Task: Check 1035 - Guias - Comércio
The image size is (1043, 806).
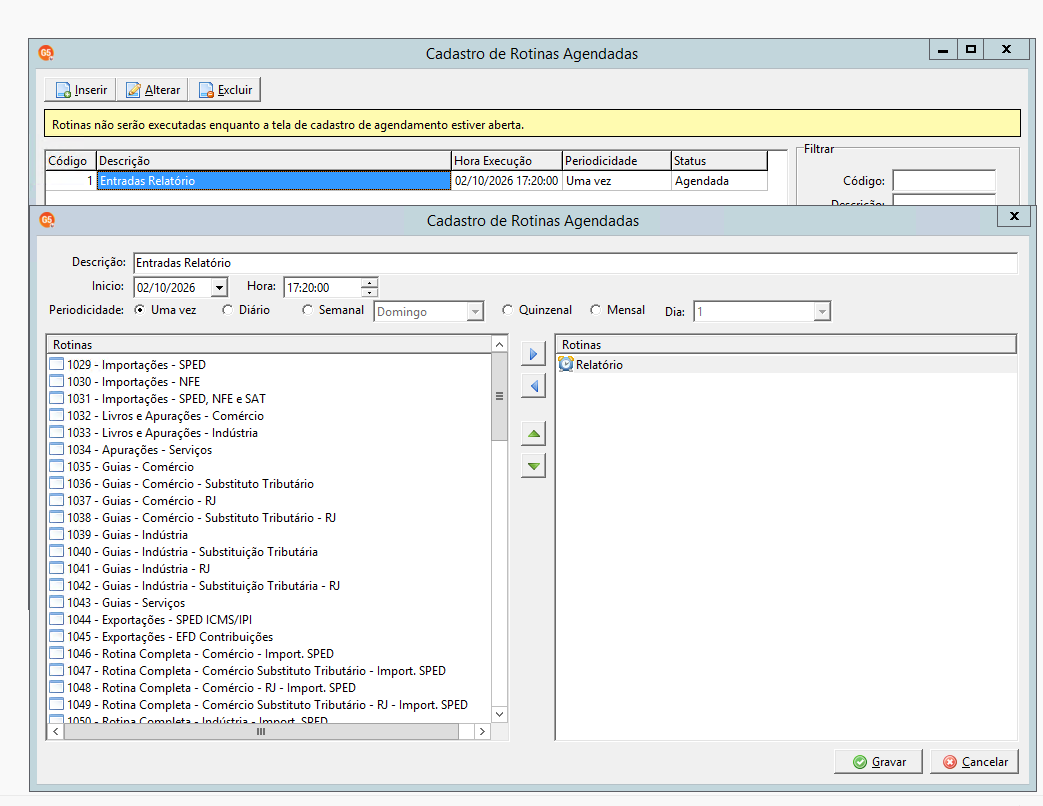Action: [57, 467]
